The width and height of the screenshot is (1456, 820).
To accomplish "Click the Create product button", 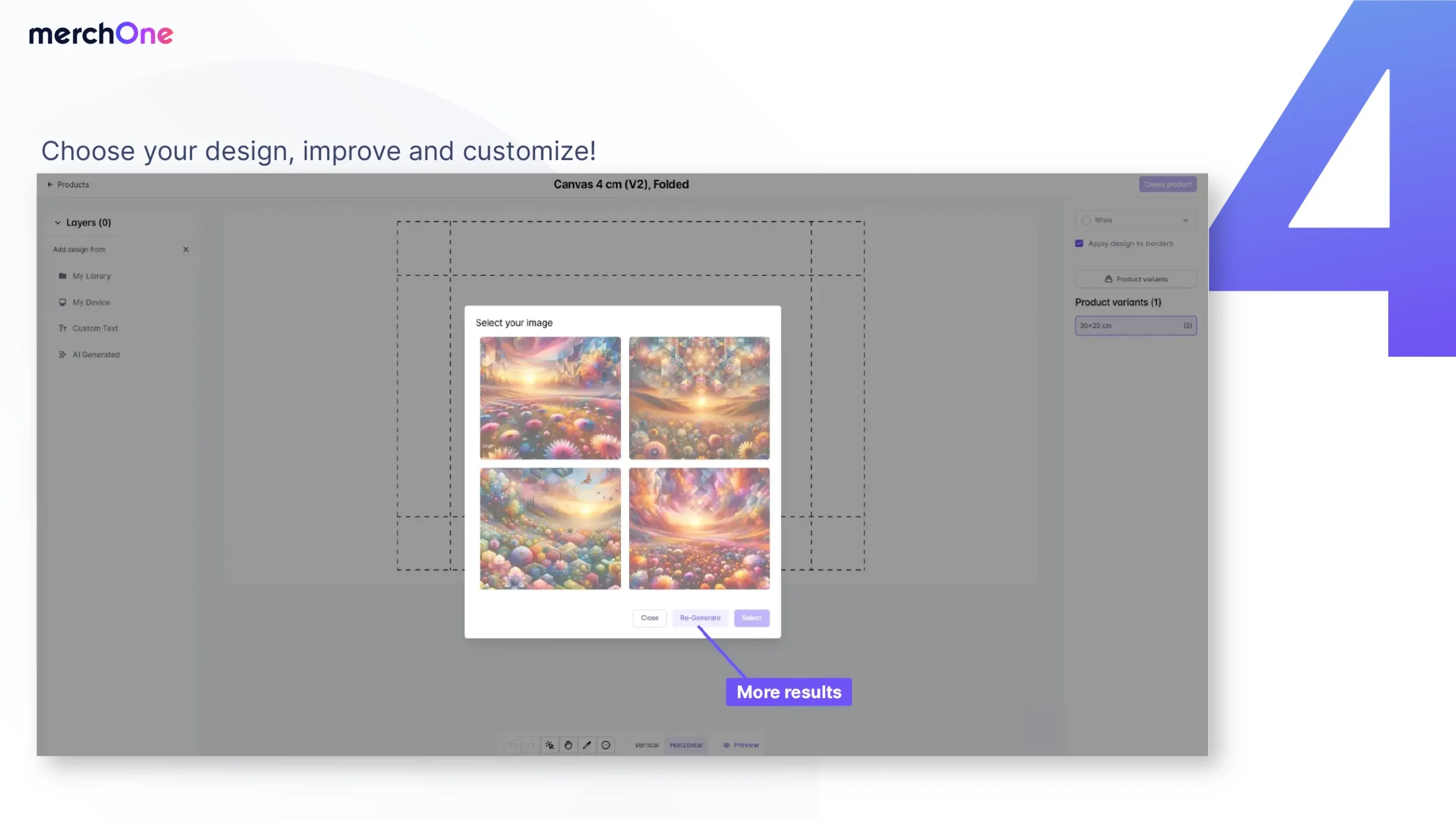I will tap(1168, 184).
